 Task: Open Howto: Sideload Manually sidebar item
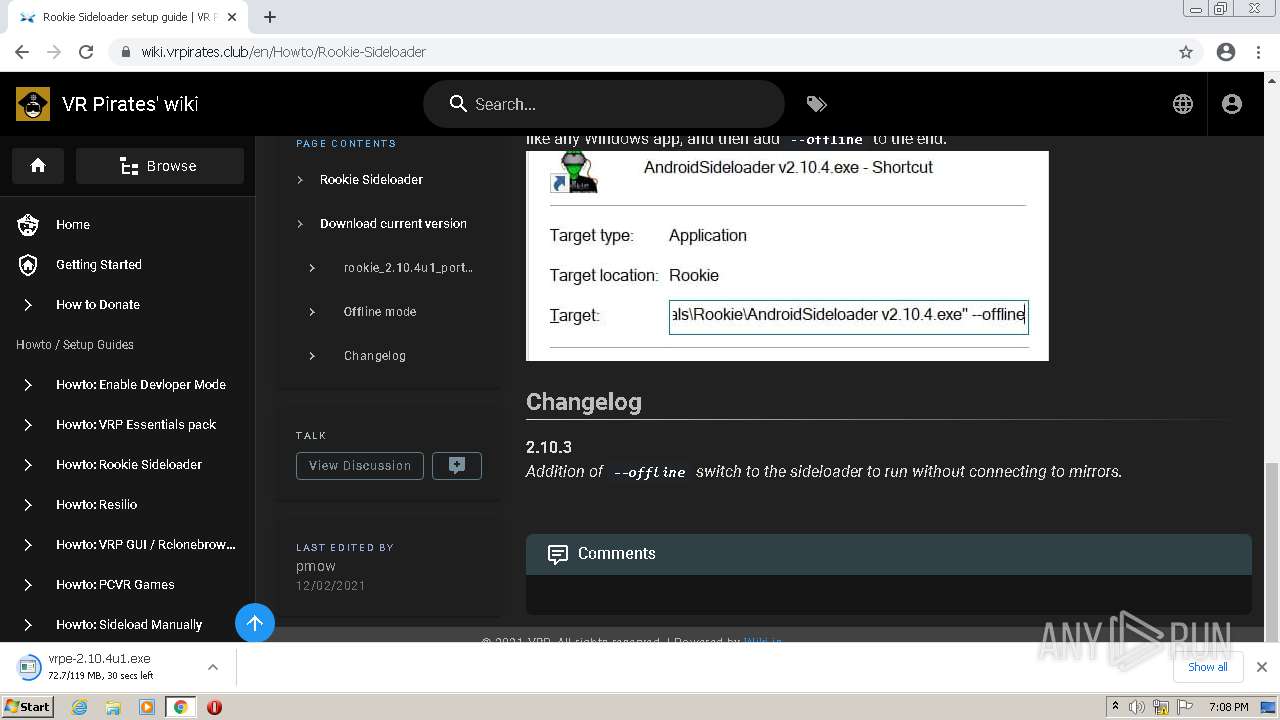(125, 625)
